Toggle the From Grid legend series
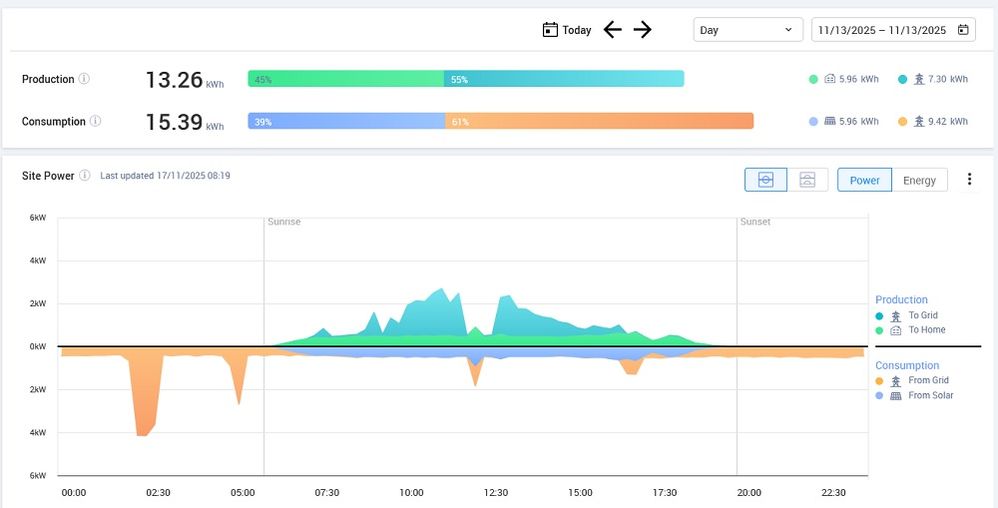Viewport: 998px width, 508px height. [928, 381]
